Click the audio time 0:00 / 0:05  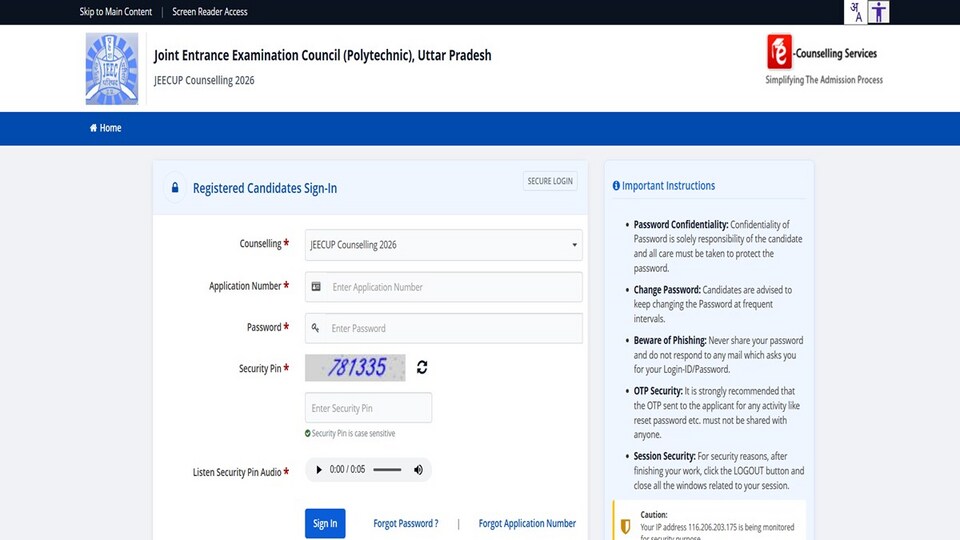click(x=347, y=470)
